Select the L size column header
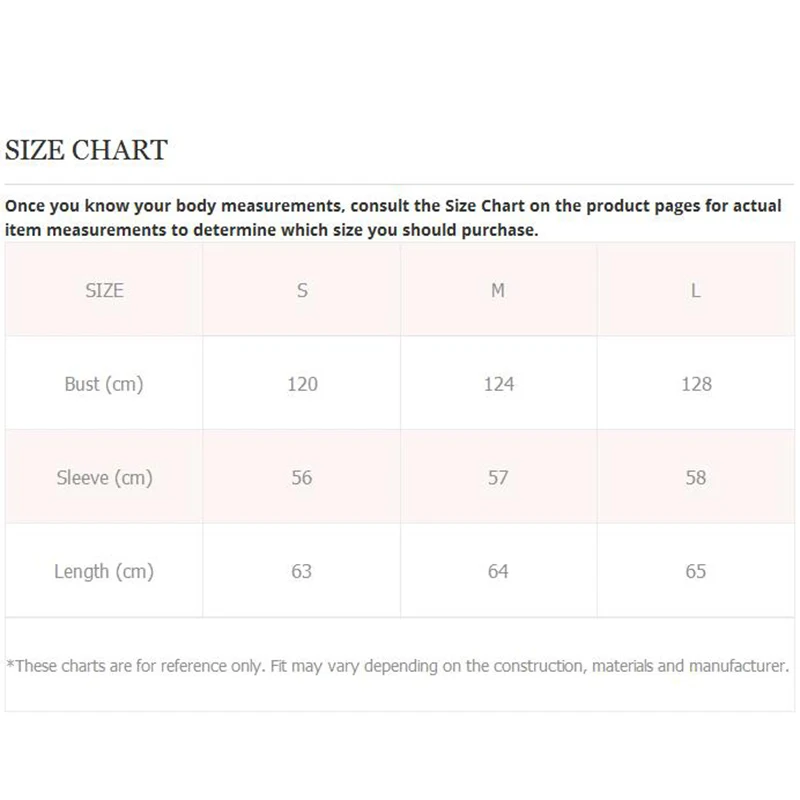 pos(696,290)
